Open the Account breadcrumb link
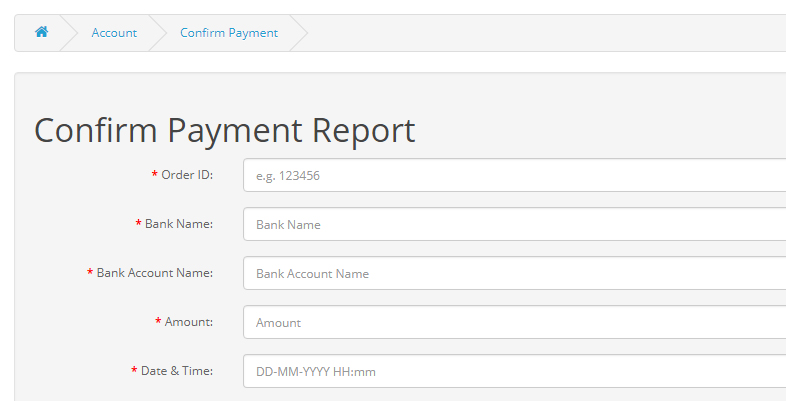The image size is (786, 401). click(114, 33)
